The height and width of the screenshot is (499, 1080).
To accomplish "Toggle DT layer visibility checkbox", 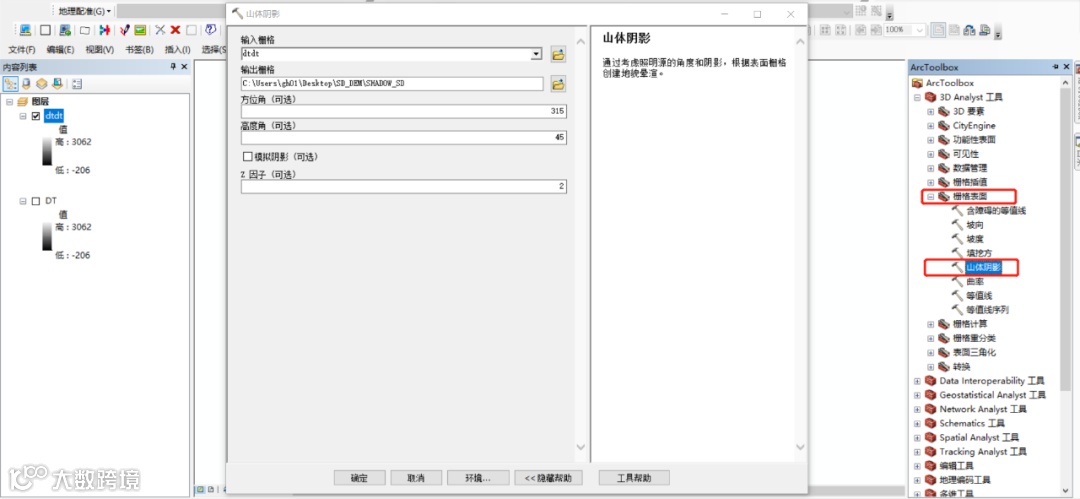I will click(37, 201).
